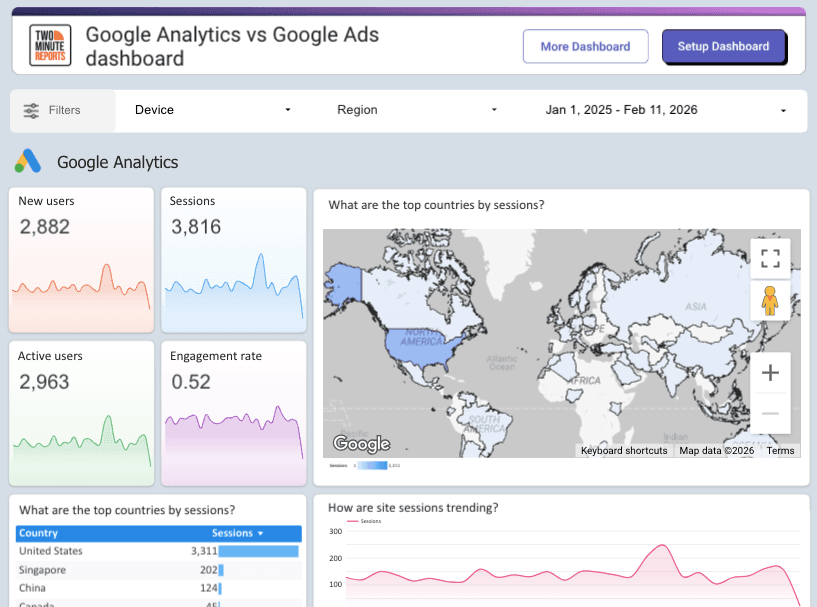817x607 pixels.
Task: Select the Google Analytics logo icon
Action: tap(27, 161)
